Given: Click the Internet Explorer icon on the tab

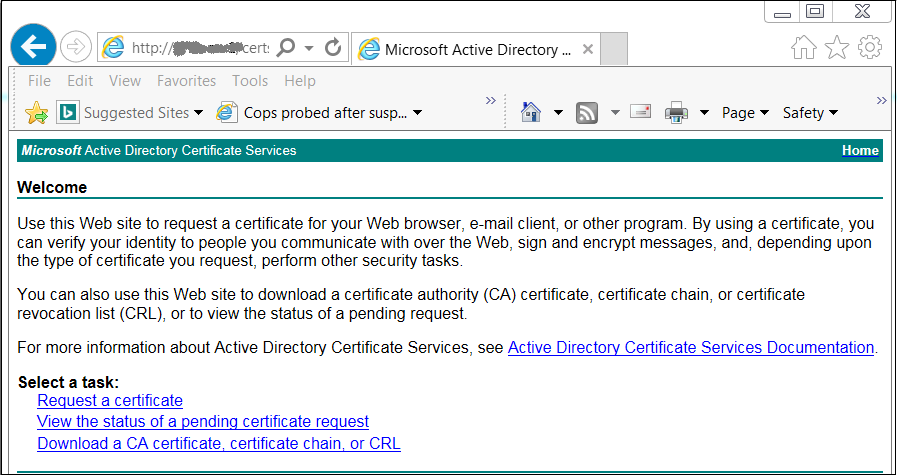Looking at the screenshot, I should coord(369,50).
